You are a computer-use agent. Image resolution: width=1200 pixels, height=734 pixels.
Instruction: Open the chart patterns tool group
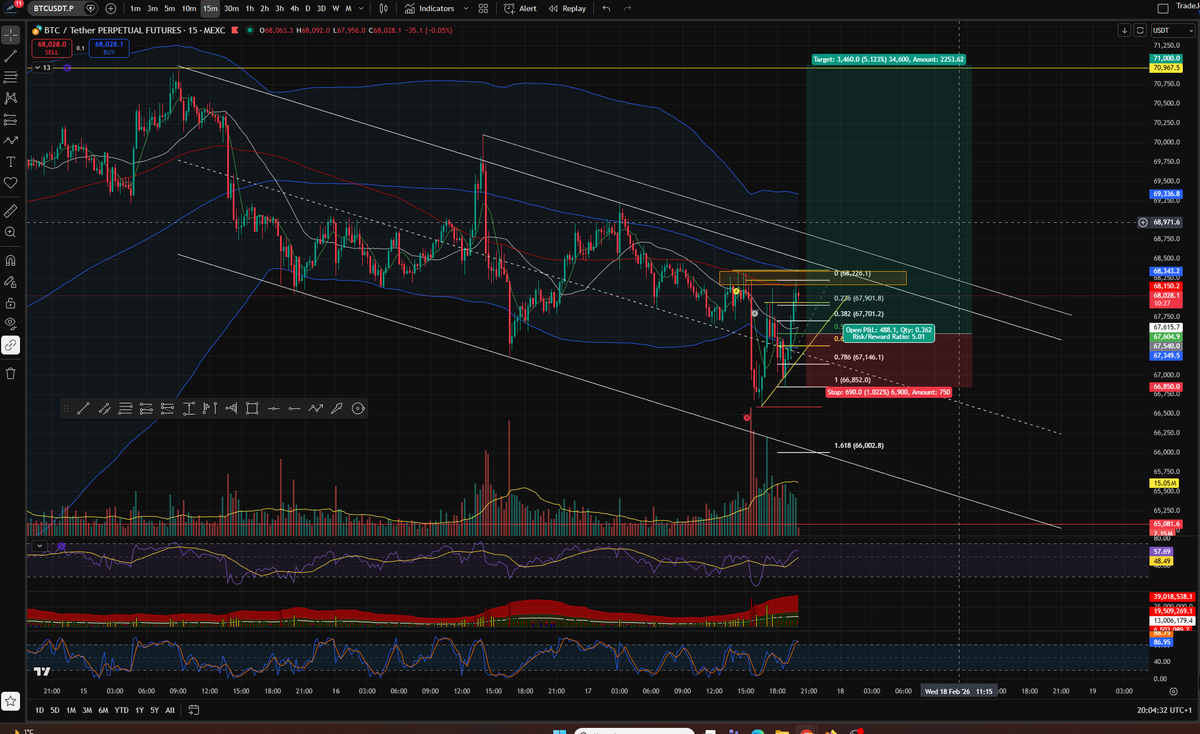(11, 98)
